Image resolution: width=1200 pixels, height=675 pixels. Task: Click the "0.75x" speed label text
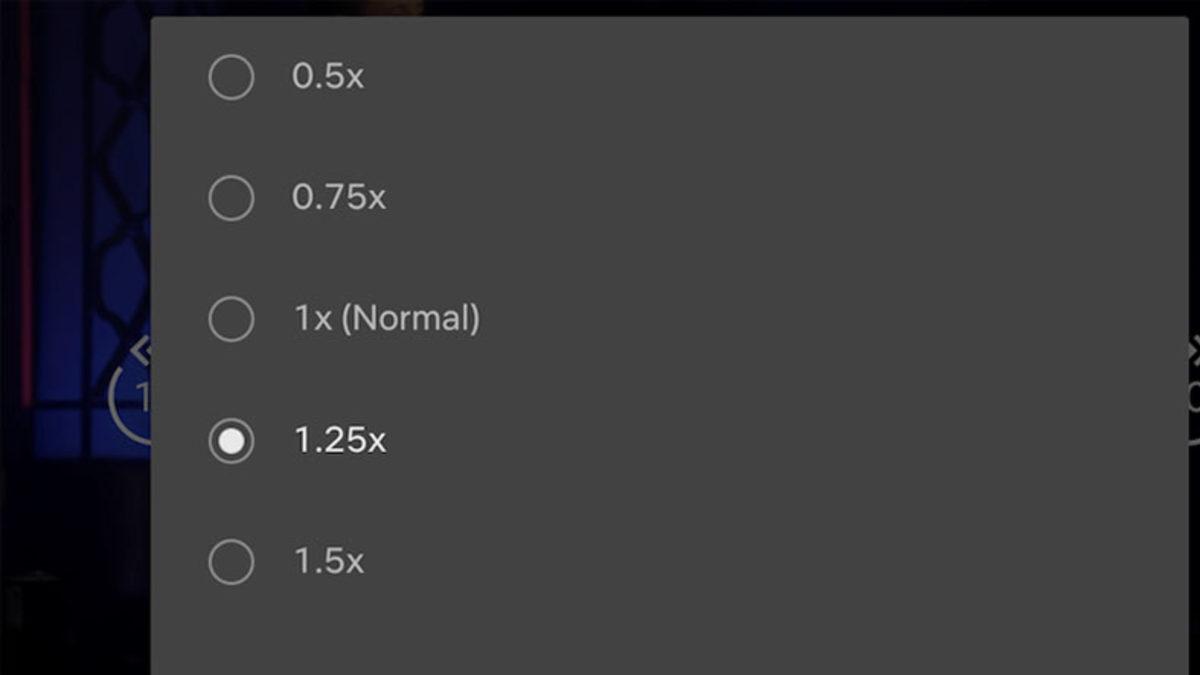click(x=339, y=198)
